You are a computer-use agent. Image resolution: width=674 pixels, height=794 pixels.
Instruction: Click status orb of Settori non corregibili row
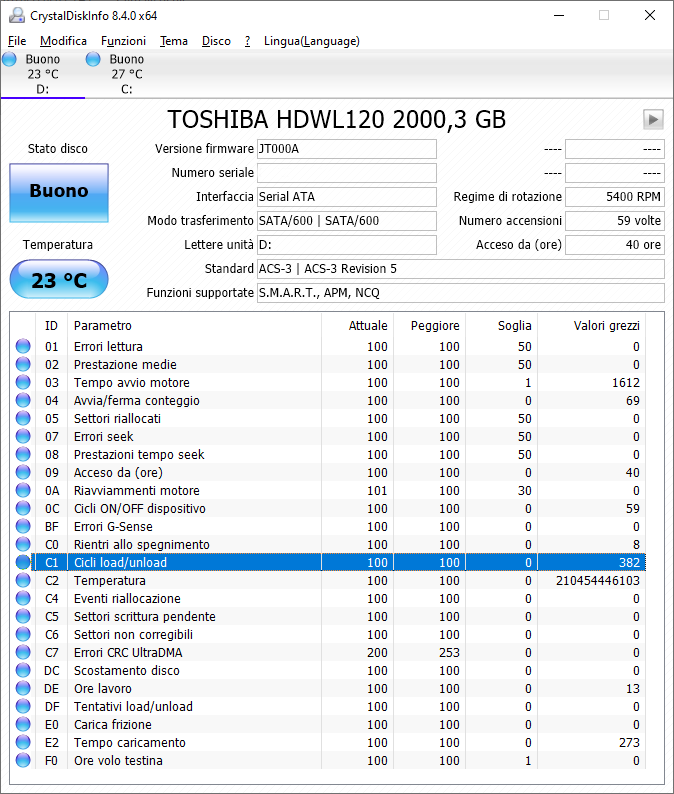coord(23,634)
